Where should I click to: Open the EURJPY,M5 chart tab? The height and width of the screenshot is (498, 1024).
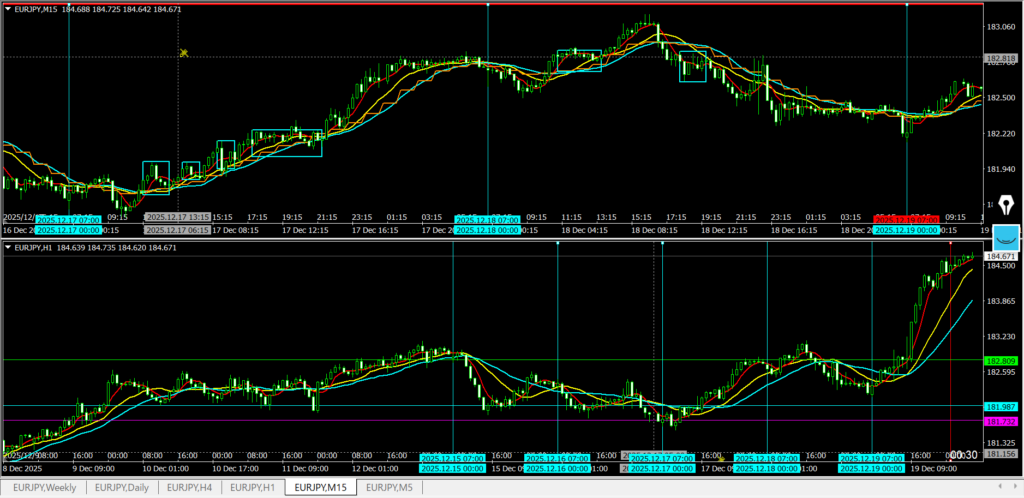tap(389, 487)
